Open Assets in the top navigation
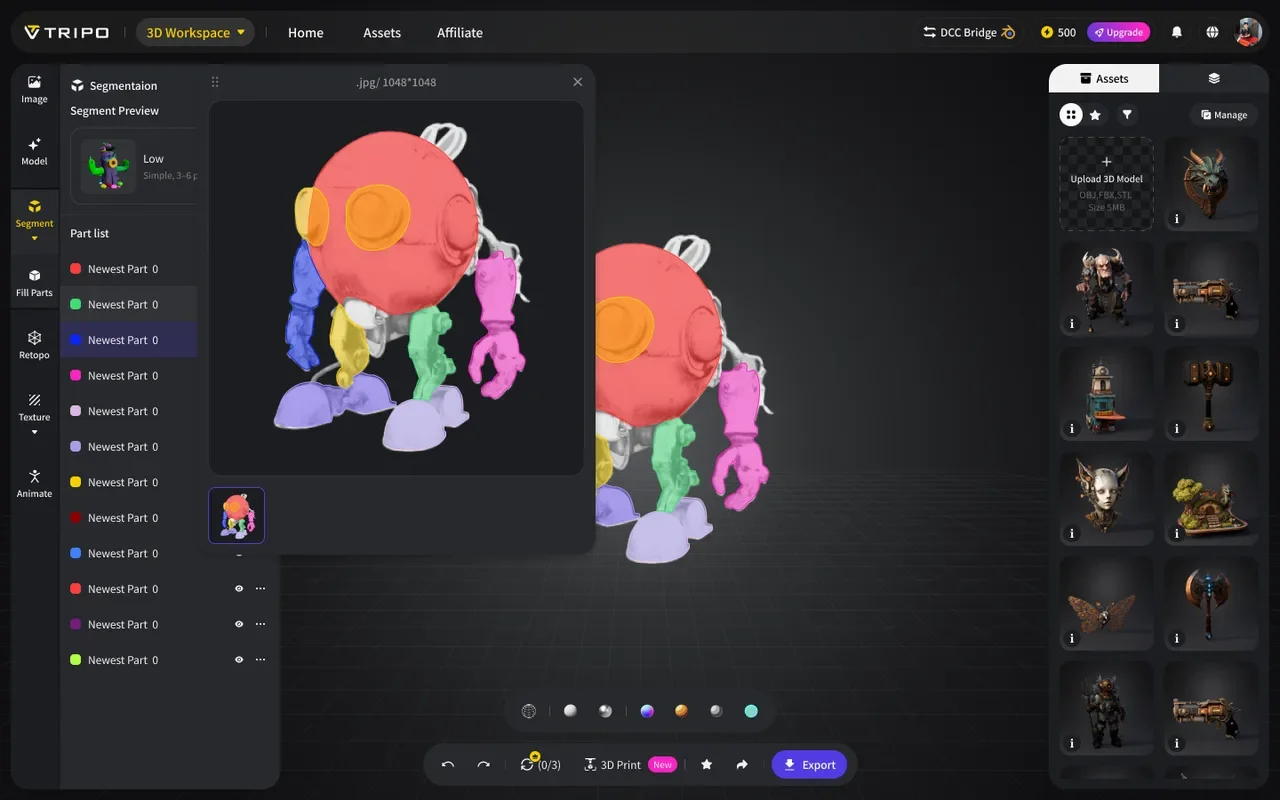This screenshot has width=1280, height=800. (x=382, y=32)
